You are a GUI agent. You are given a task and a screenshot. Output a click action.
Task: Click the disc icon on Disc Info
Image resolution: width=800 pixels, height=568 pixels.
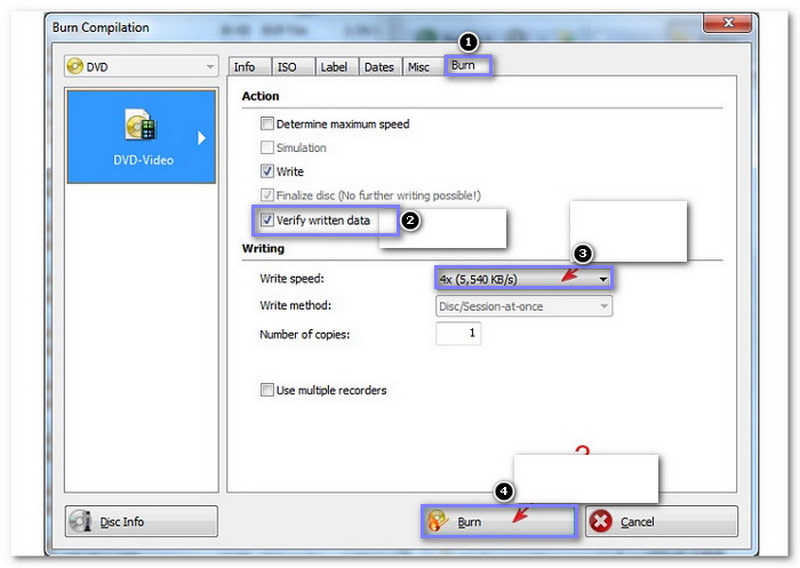pyautogui.click(x=81, y=522)
